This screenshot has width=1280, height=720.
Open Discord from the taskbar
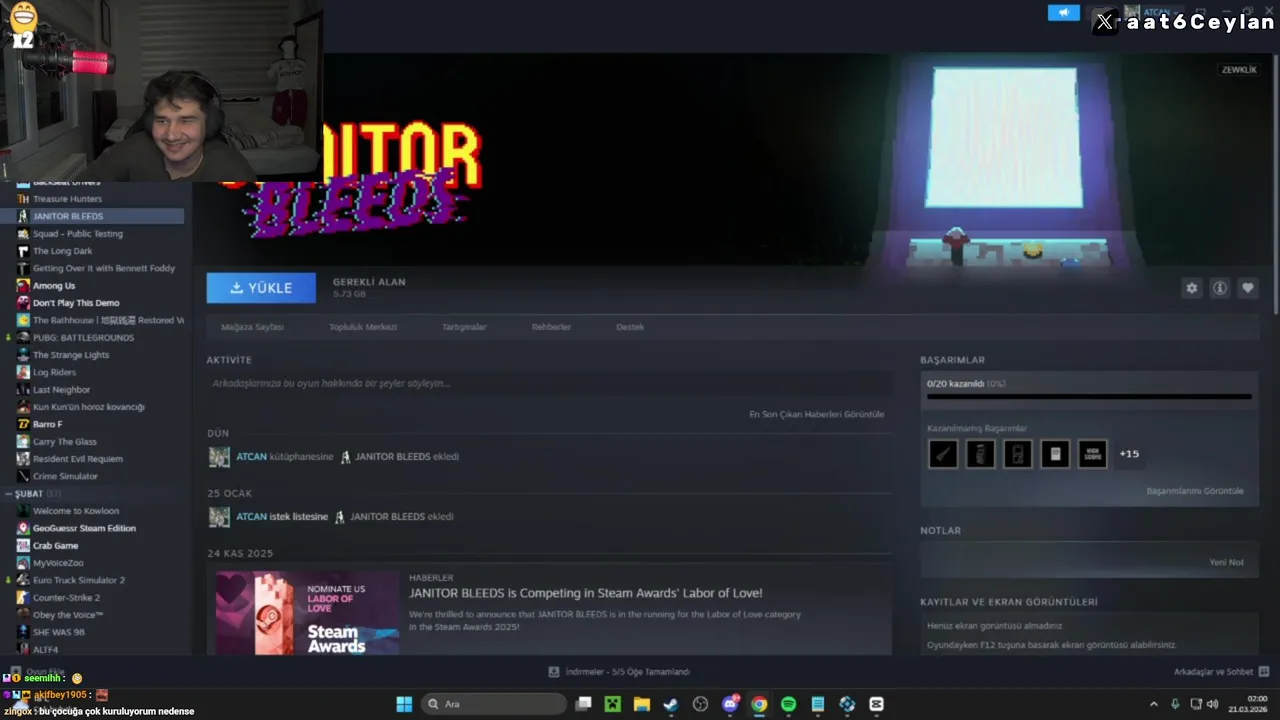point(730,704)
